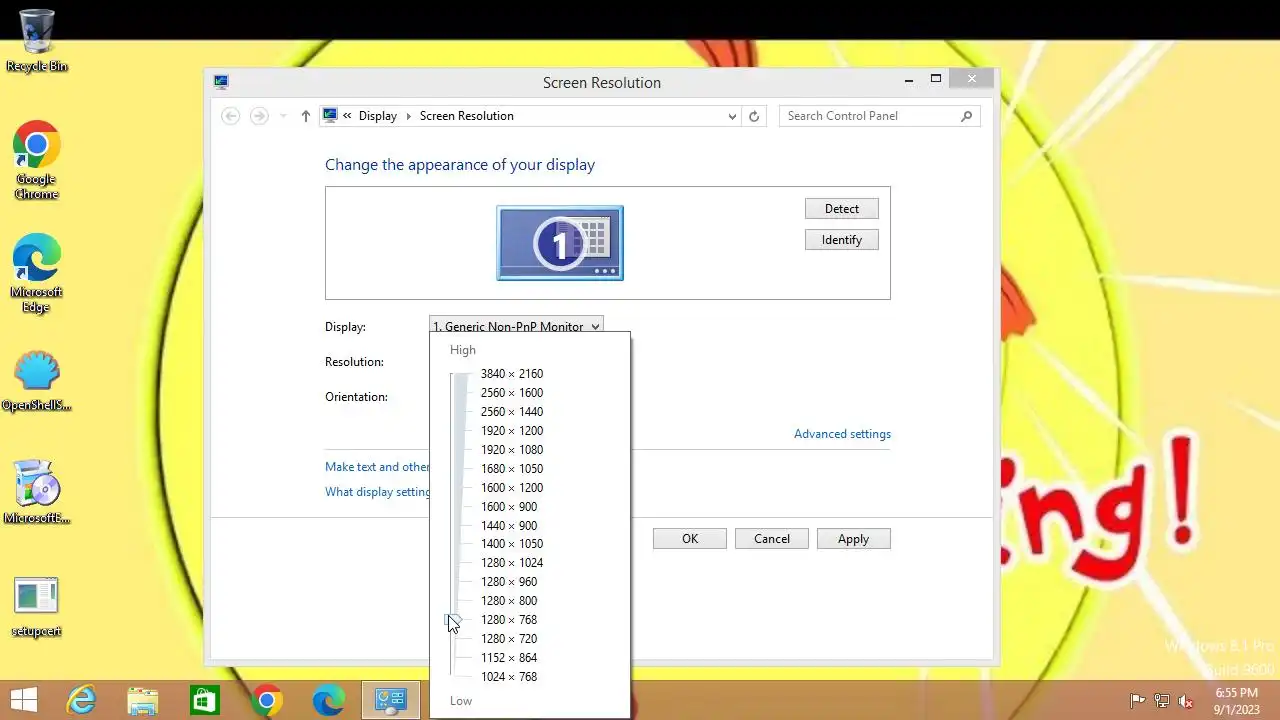Click the Identify button

point(842,240)
